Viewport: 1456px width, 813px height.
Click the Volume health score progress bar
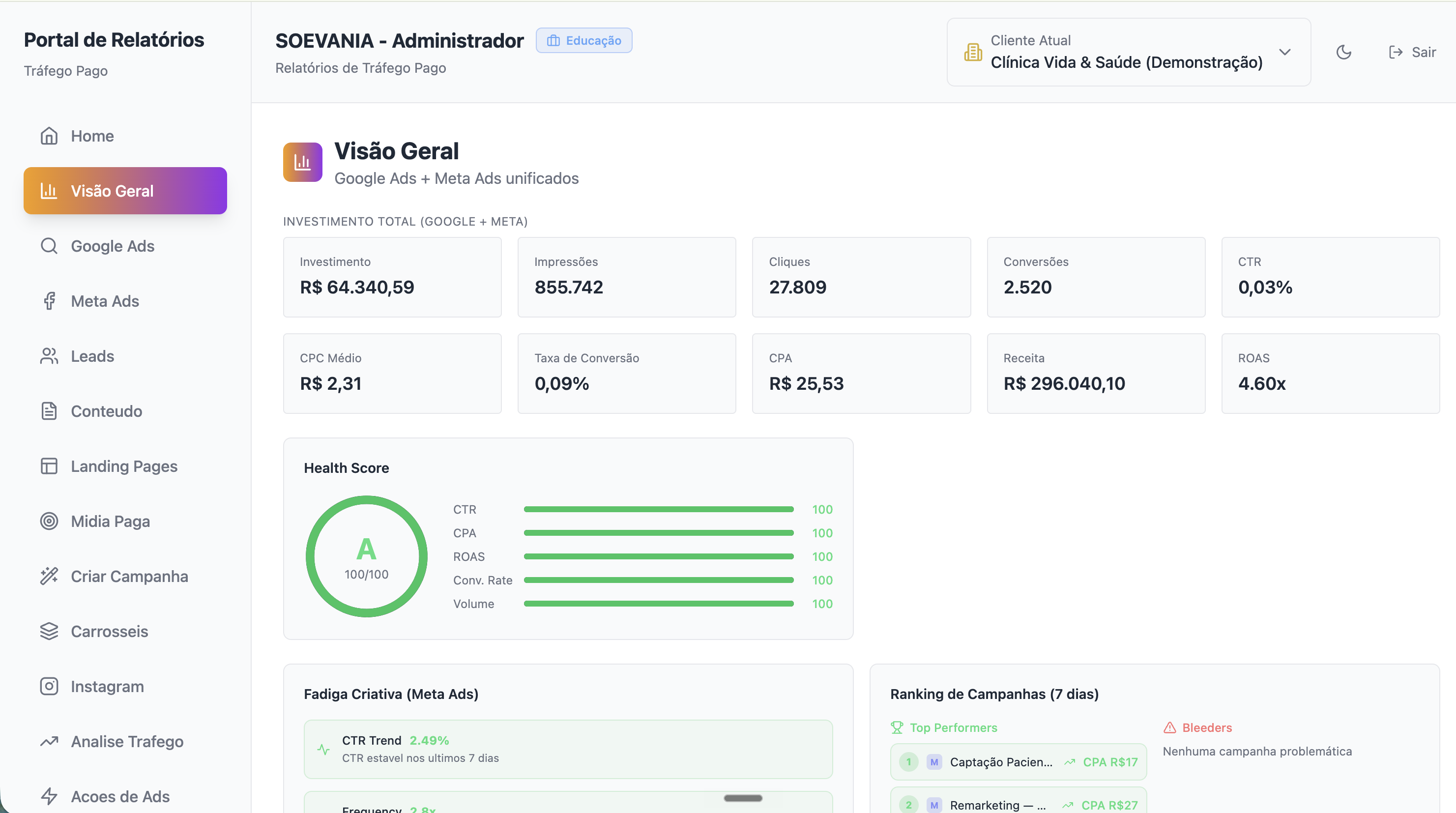tap(659, 604)
